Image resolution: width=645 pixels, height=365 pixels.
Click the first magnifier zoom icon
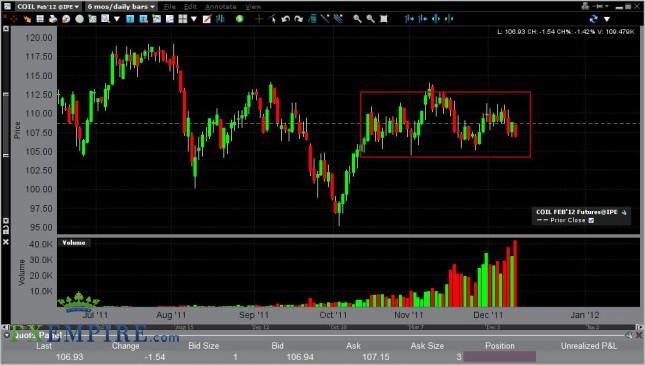tap(357, 19)
